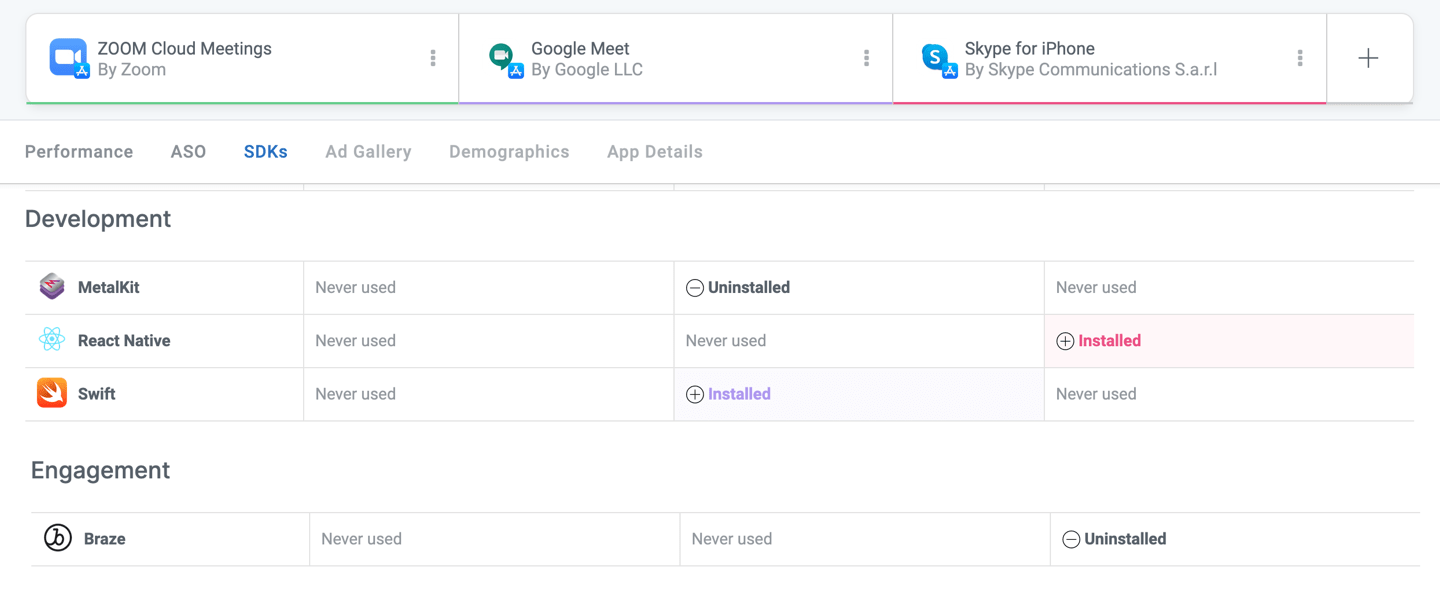Click Never used for MetalKit in Skype column
Viewport: 1440px width, 600px height.
point(1096,287)
